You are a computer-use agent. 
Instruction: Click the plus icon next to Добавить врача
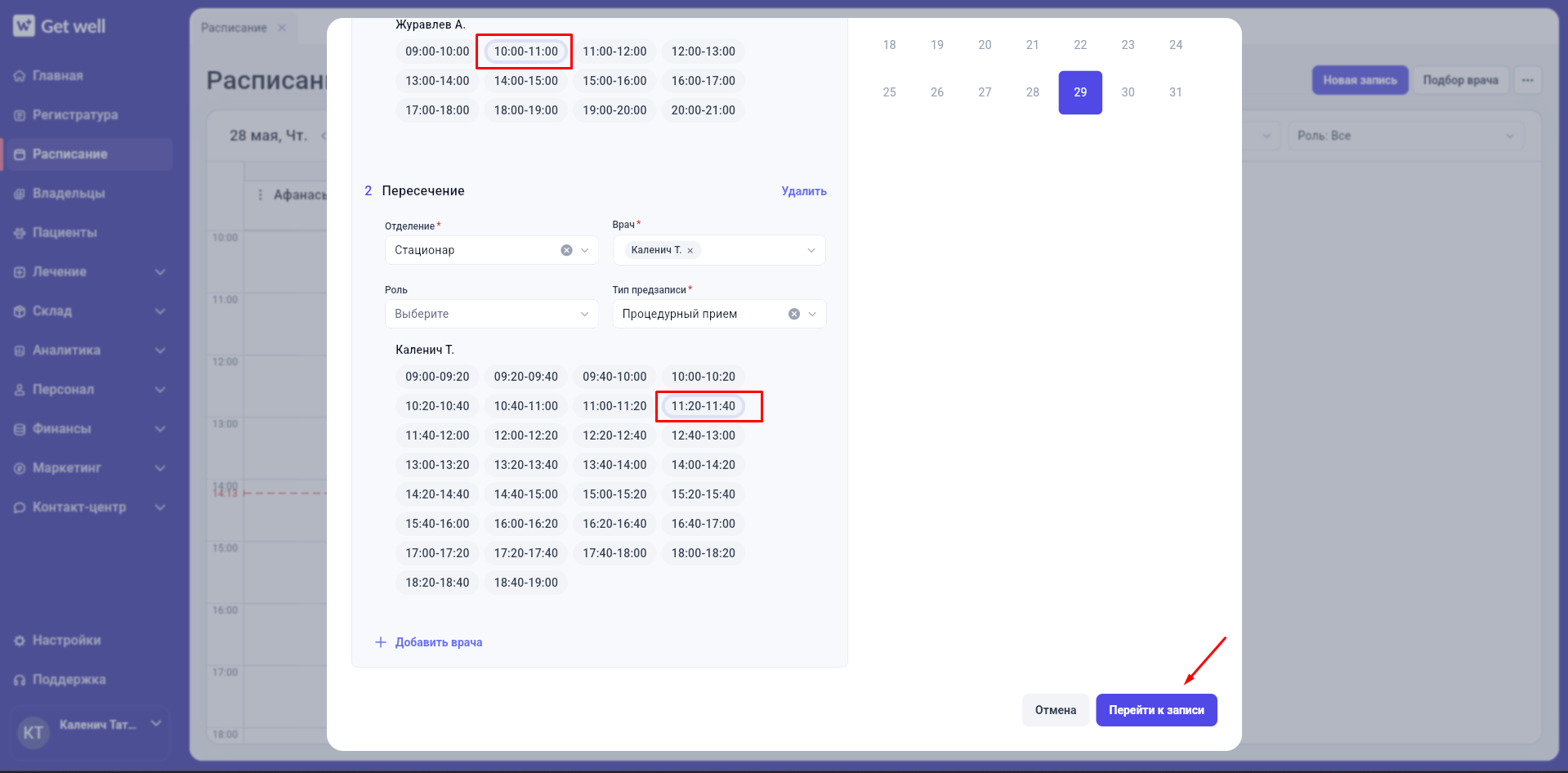pyautogui.click(x=381, y=642)
